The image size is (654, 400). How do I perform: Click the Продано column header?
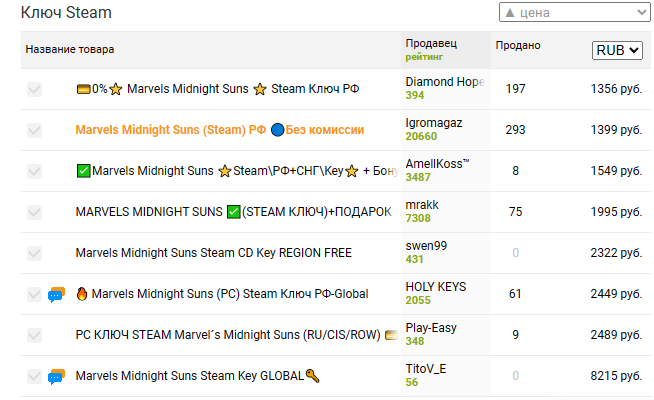point(518,45)
